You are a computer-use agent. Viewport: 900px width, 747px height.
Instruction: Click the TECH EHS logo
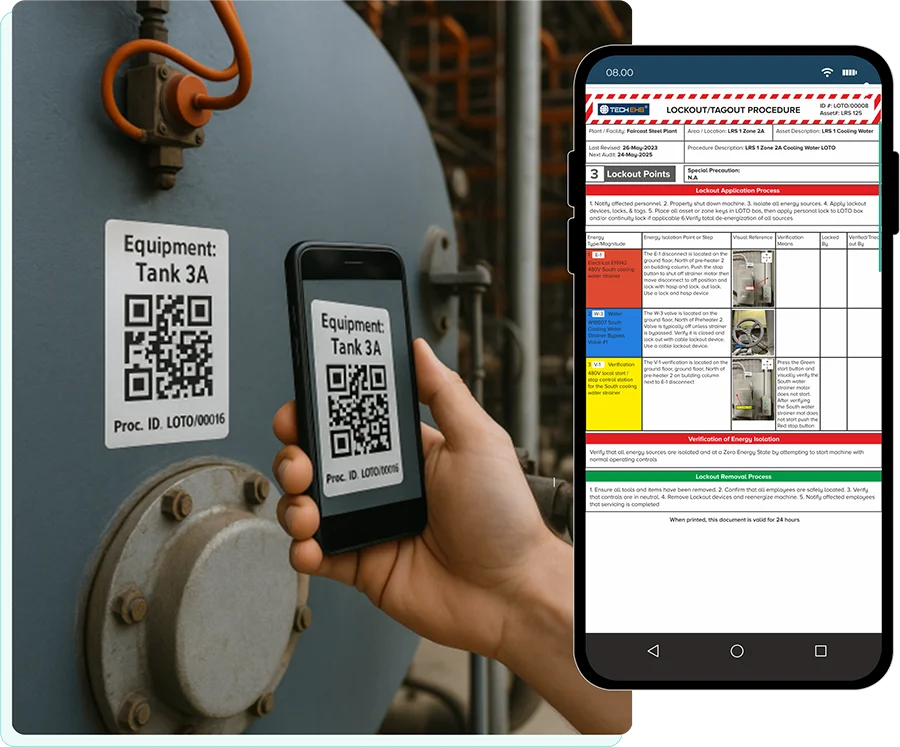coord(623,110)
